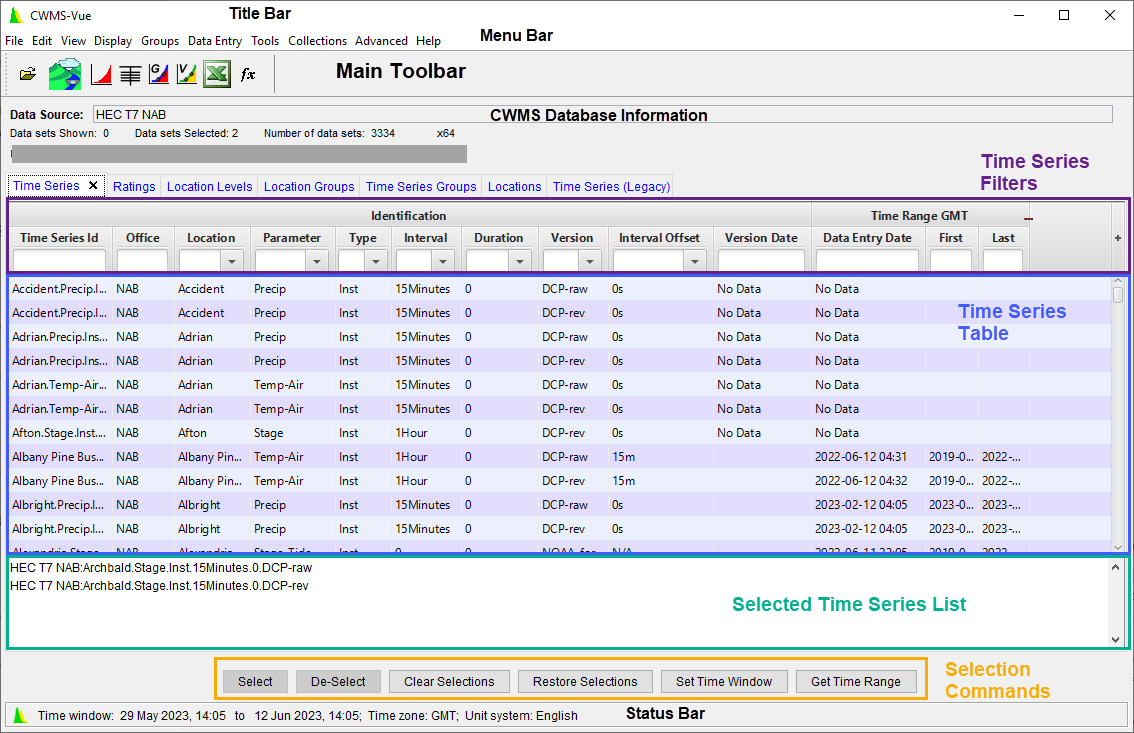Click the Restore Selections button
Image resolution: width=1134 pixels, height=733 pixels.
pyautogui.click(x=585, y=682)
